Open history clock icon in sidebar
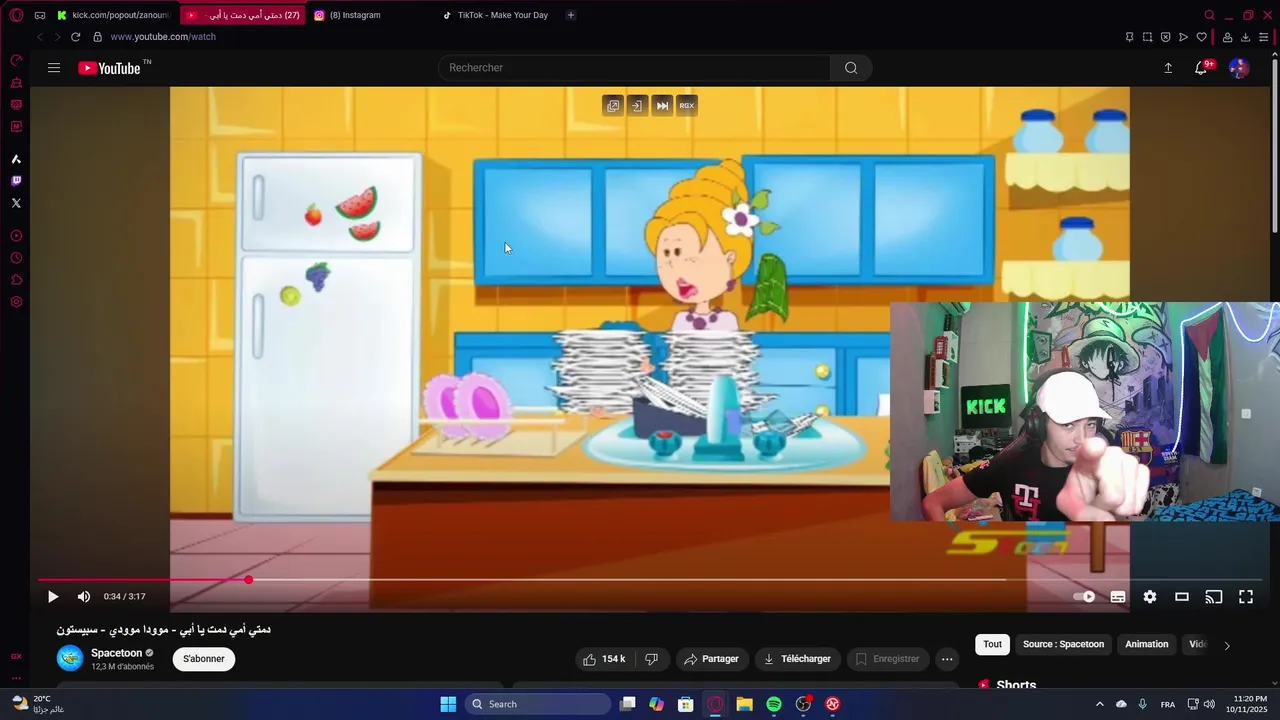Viewport: 1280px width, 720px height. click(16, 258)
